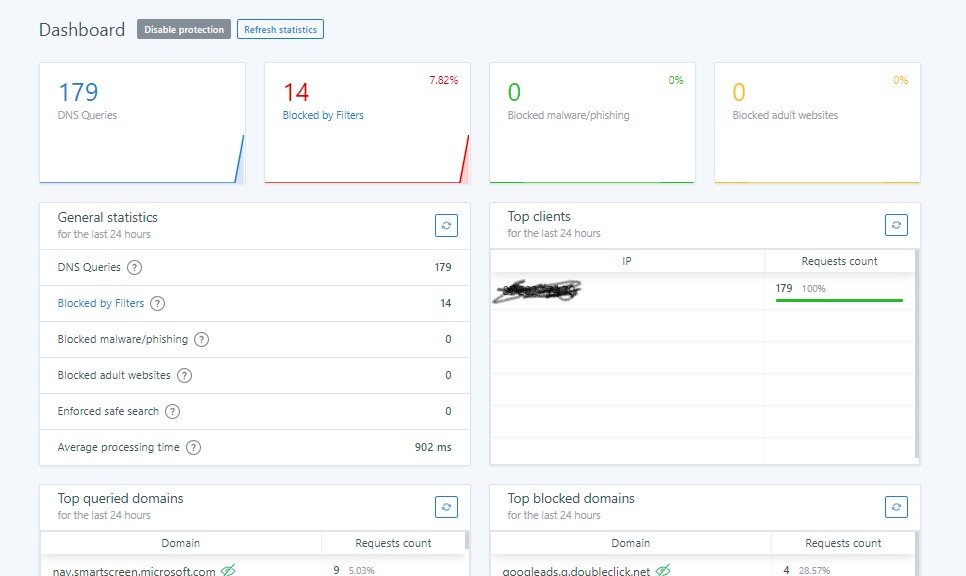Viewport: 966px width, 576px height.
Task: Click the large blue 179 DNS Queries number
Action: (78, 92)
